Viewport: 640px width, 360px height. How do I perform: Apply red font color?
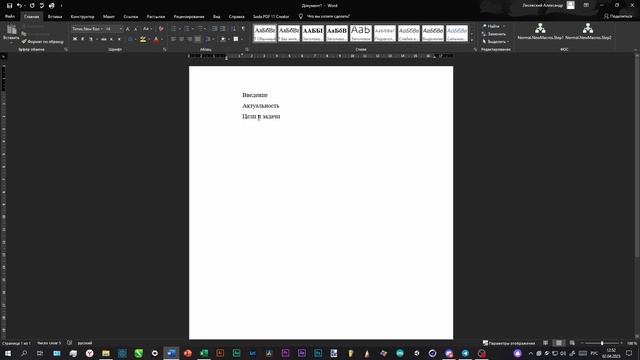156,39
